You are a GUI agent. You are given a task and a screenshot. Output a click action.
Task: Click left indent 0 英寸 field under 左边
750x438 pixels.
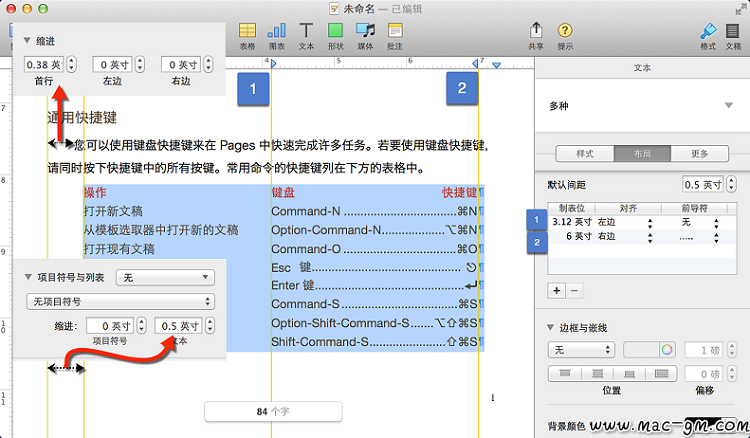click(x=113, y=64)
